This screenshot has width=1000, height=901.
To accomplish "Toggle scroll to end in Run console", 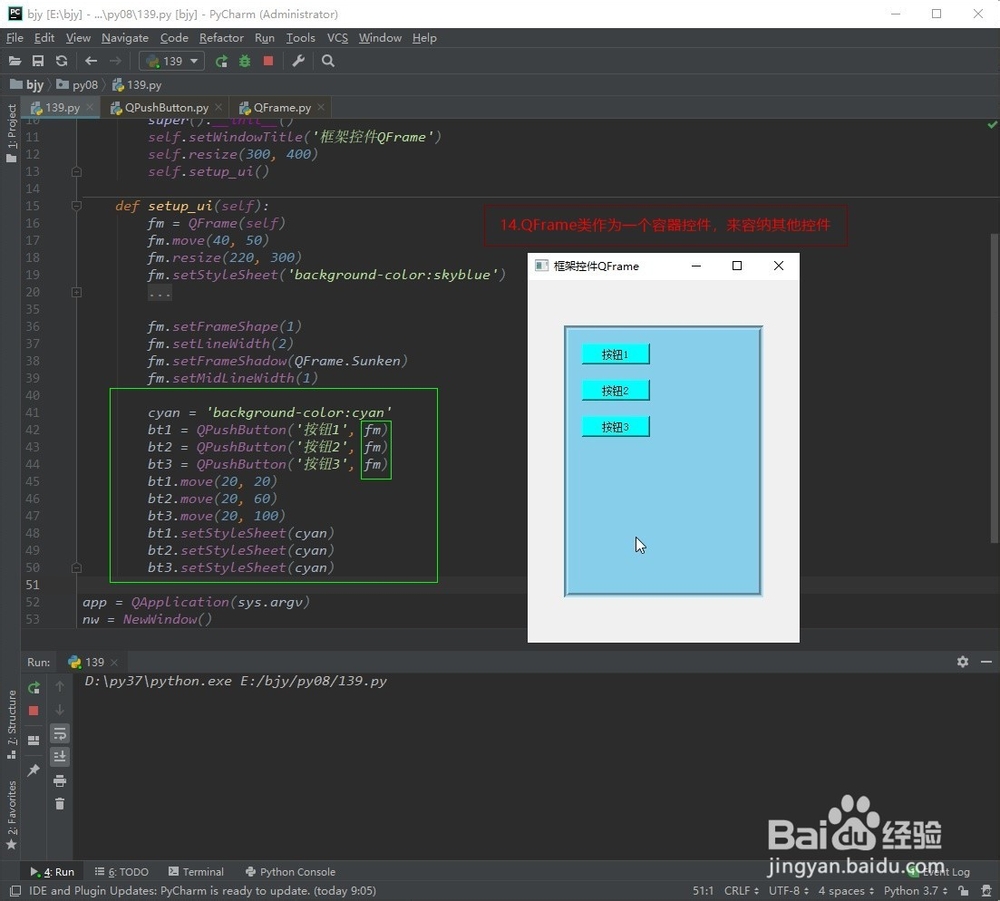I will (59, 757).
